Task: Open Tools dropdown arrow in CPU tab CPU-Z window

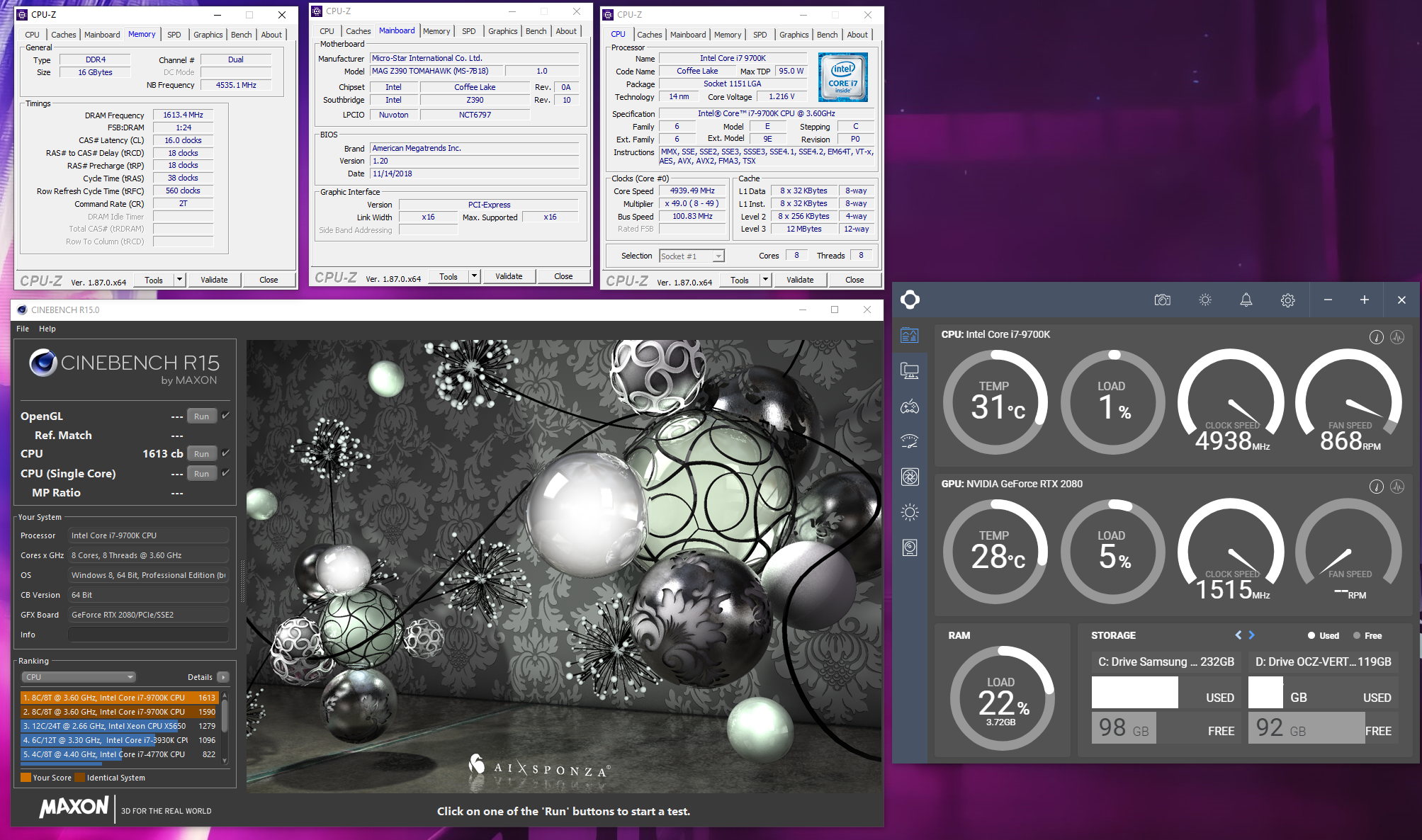Action: [x=765, y=280]
